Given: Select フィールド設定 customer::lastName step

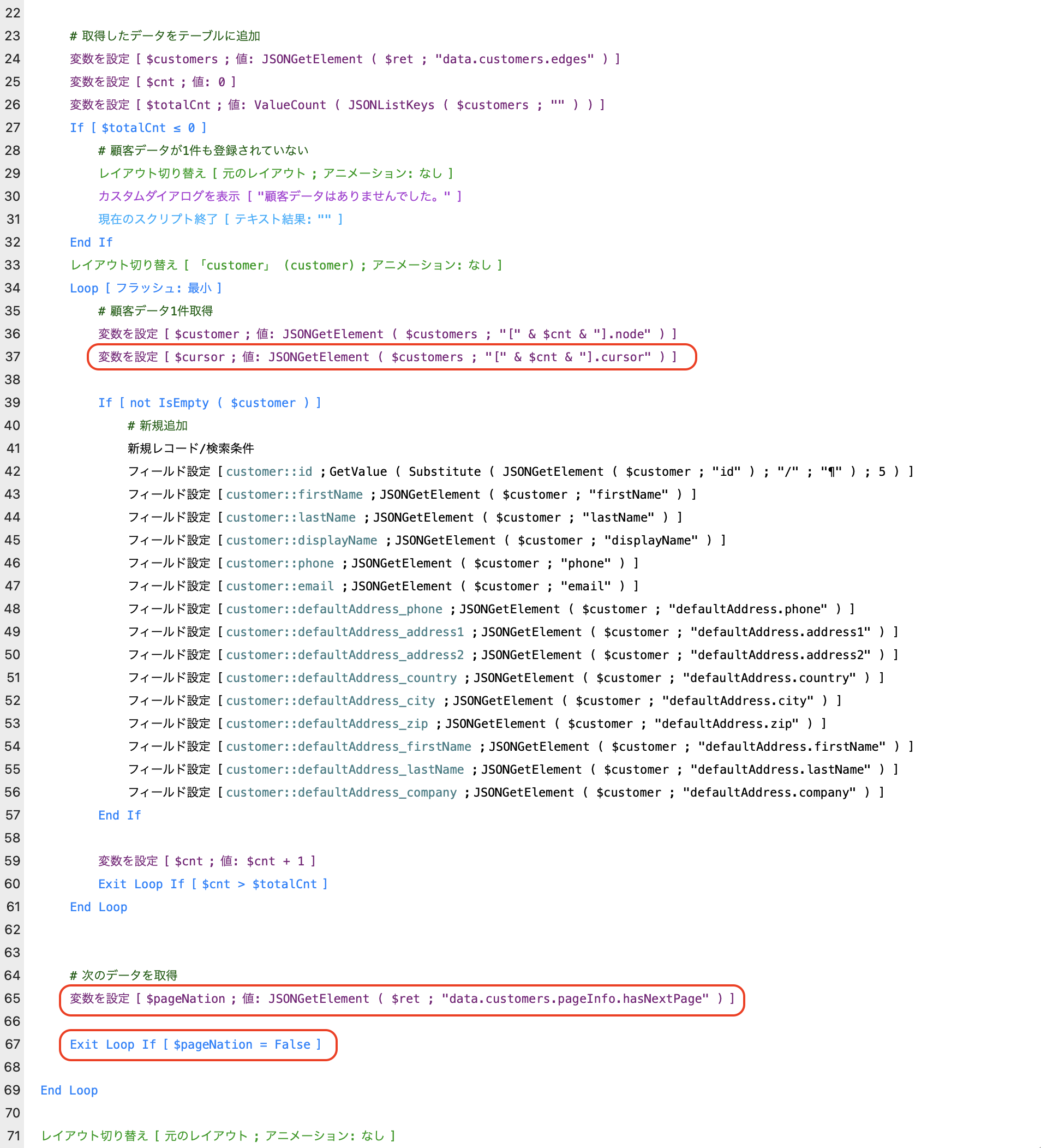Looking at the screenshot, I should tap(405, 517).
